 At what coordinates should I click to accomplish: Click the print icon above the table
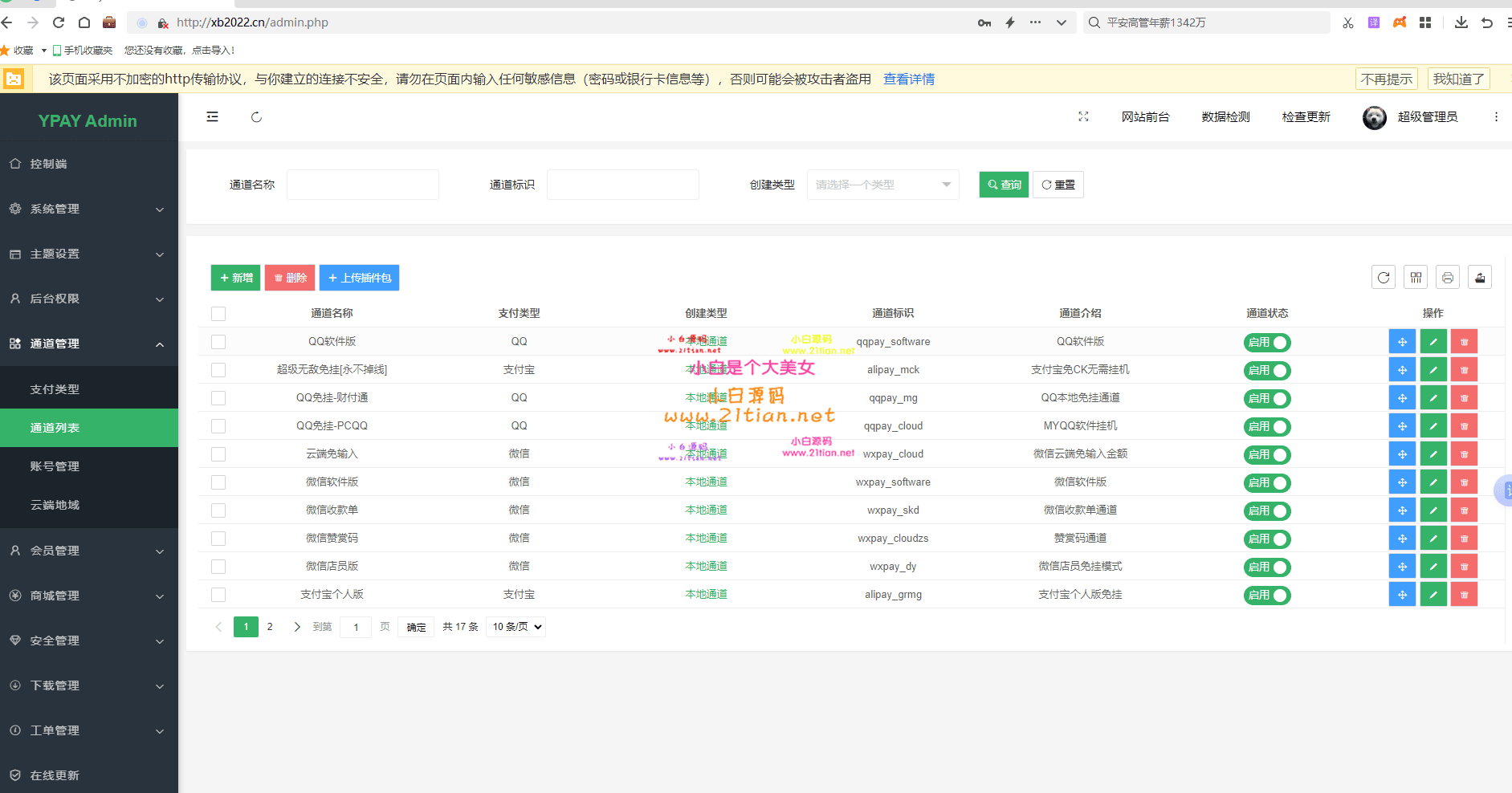[1449, 277]
